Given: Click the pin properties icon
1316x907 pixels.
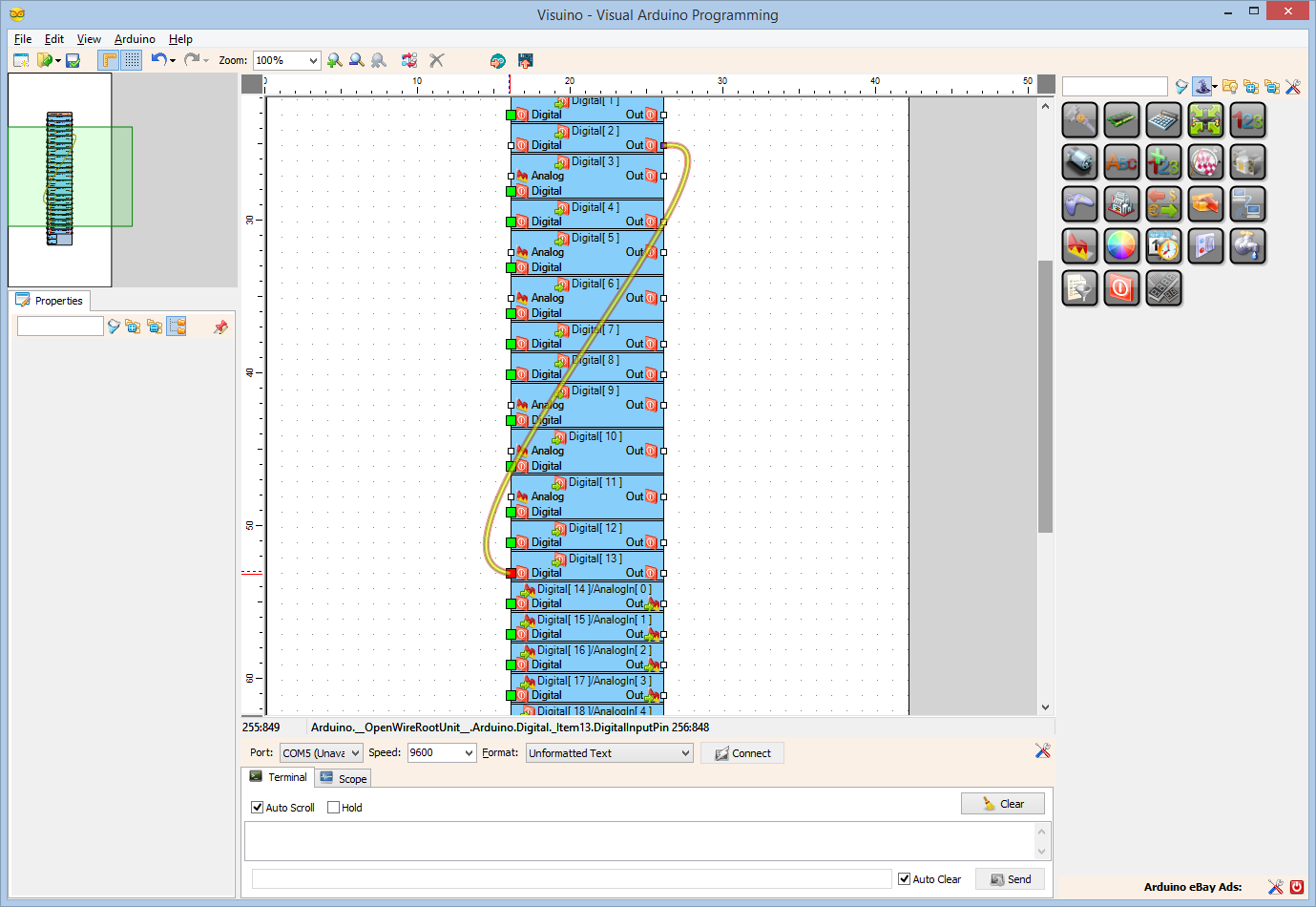Looking at the screenshot, I should point(221,327).
